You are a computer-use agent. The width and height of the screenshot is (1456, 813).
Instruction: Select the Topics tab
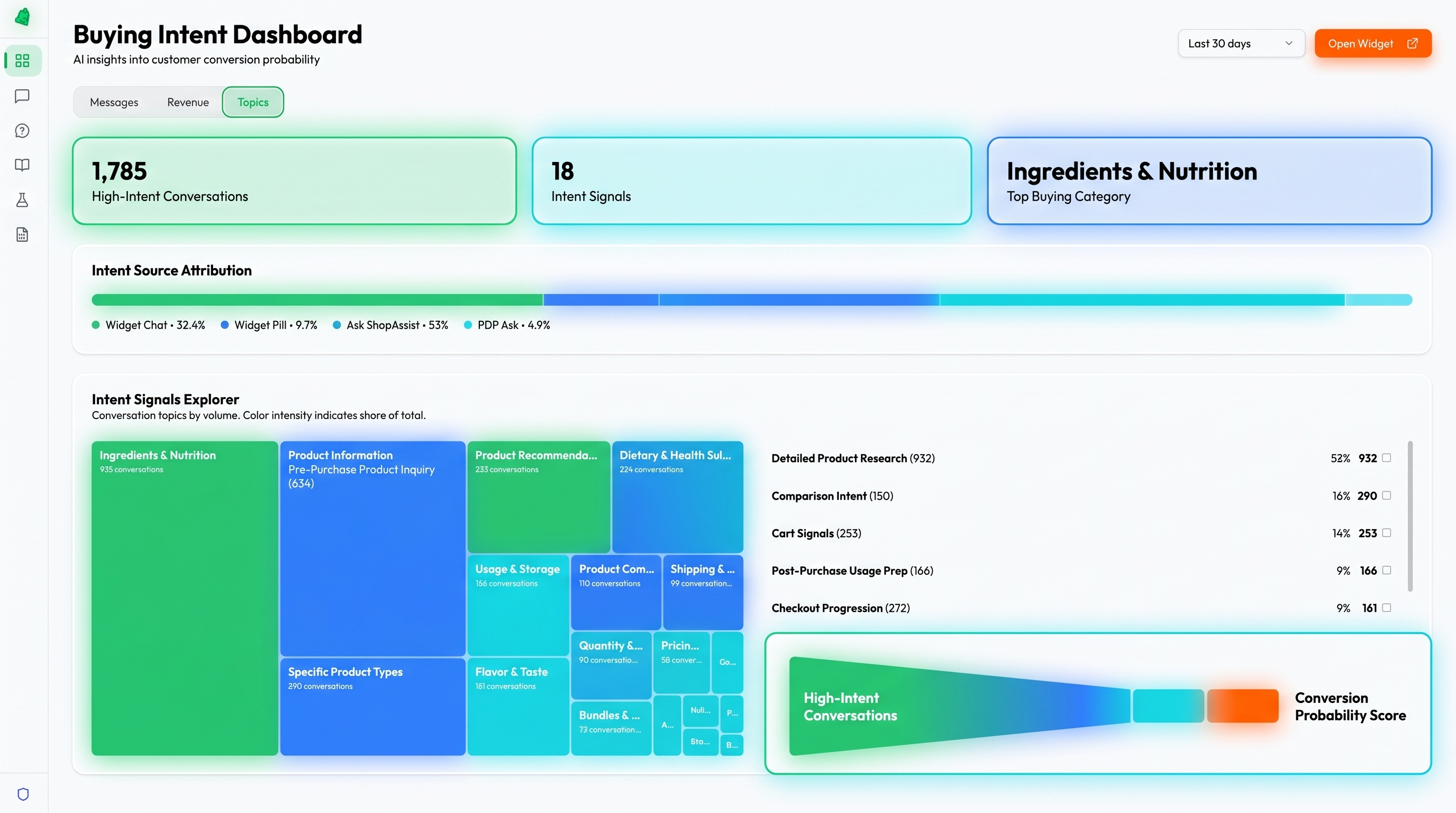(253, 102)
